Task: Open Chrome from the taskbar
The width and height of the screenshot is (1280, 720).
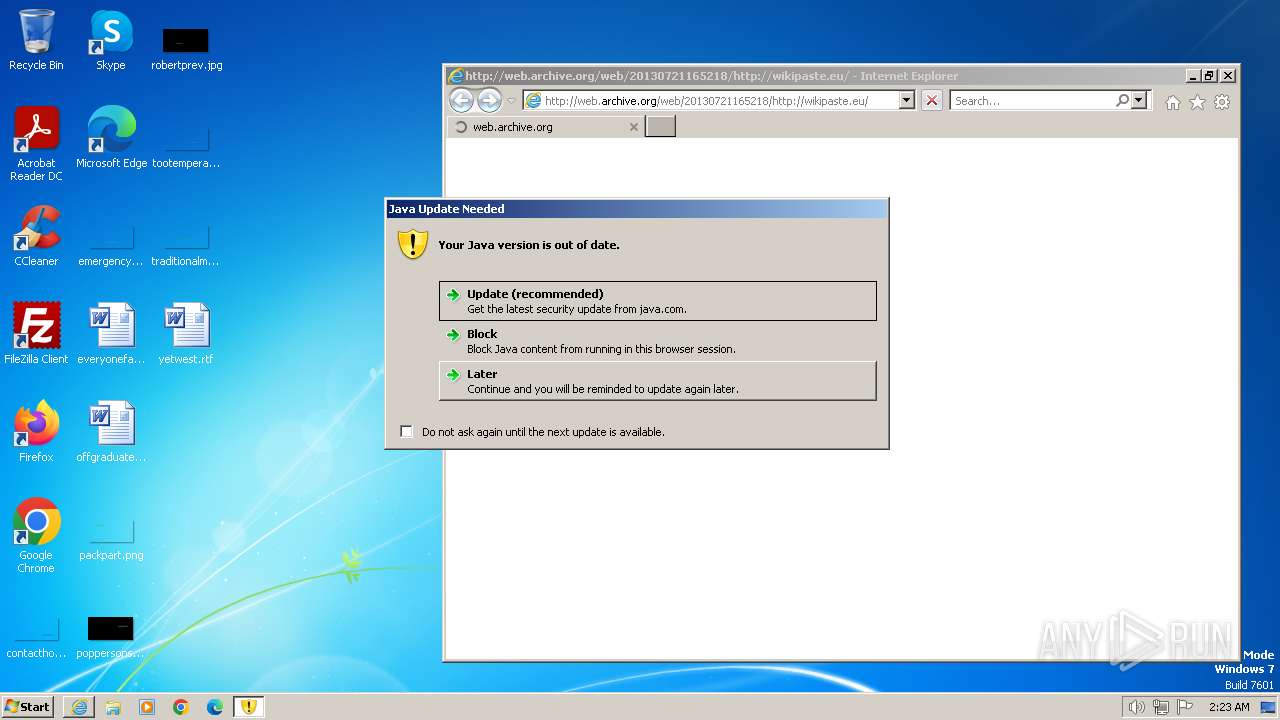Action: pyautogui.click(x=181, y=707)
